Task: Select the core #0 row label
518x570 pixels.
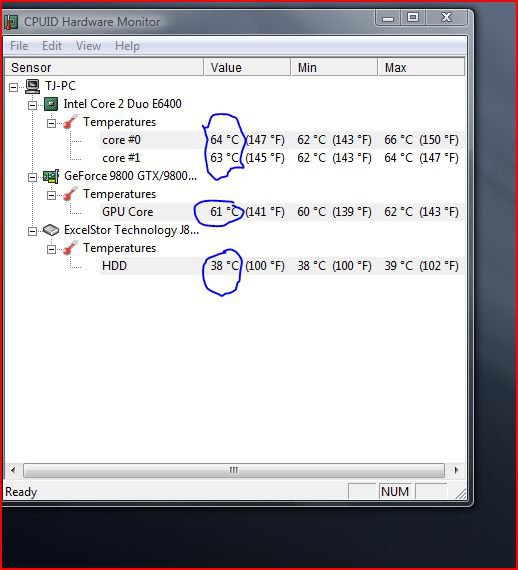Action: pyautogui.click(x=121, y=140)
